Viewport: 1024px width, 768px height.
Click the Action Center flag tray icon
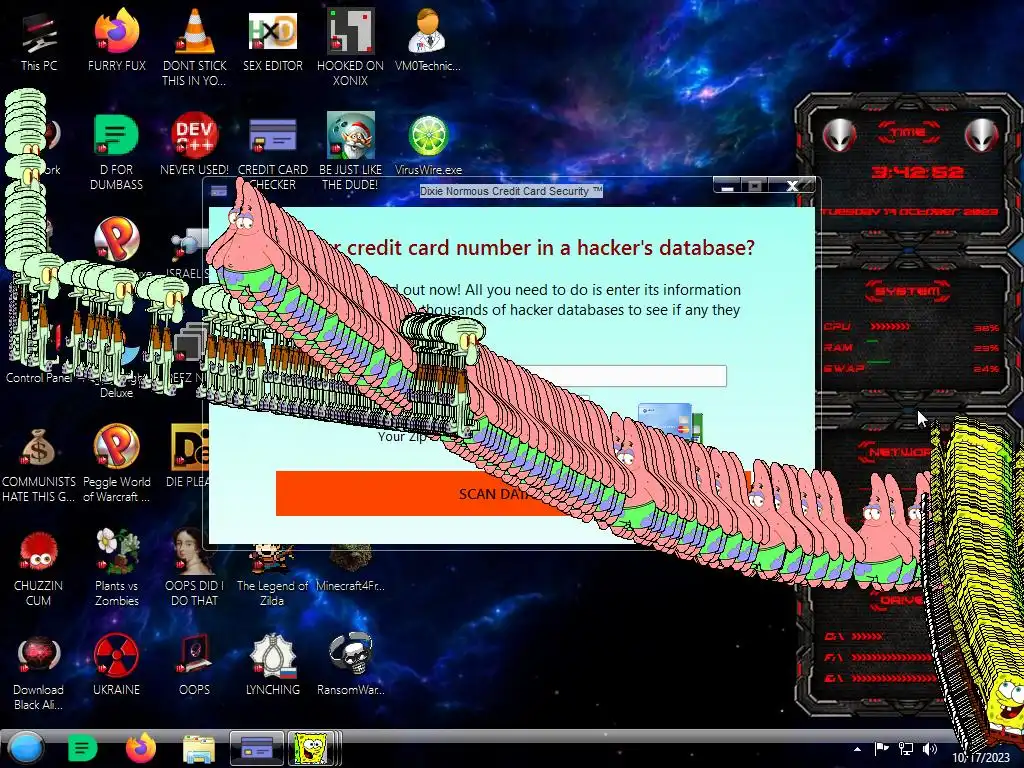pos(882,749)
